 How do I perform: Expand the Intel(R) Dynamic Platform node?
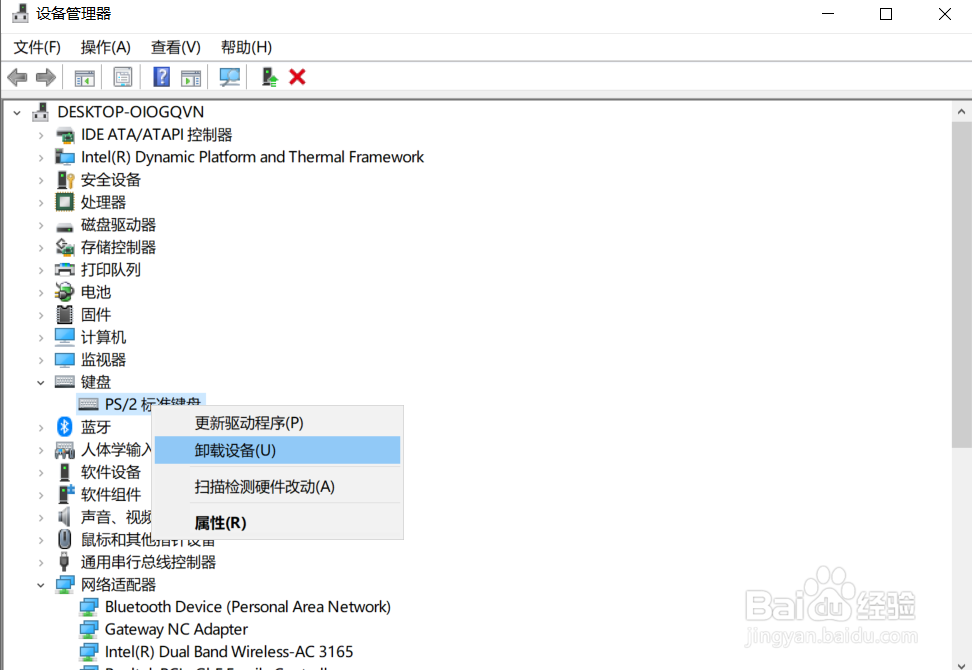pos(41,158)
